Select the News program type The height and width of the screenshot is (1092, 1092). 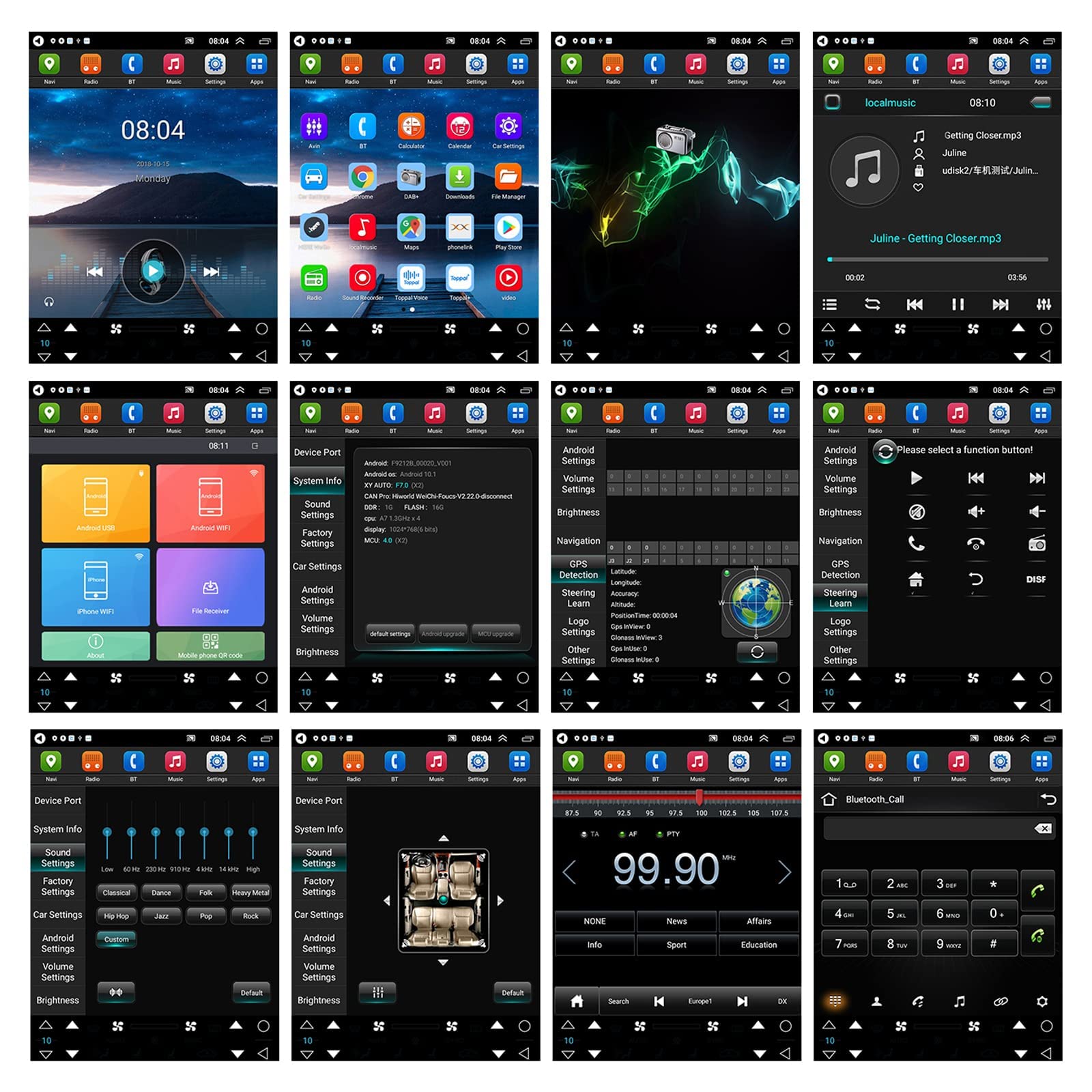coord(676,921)
